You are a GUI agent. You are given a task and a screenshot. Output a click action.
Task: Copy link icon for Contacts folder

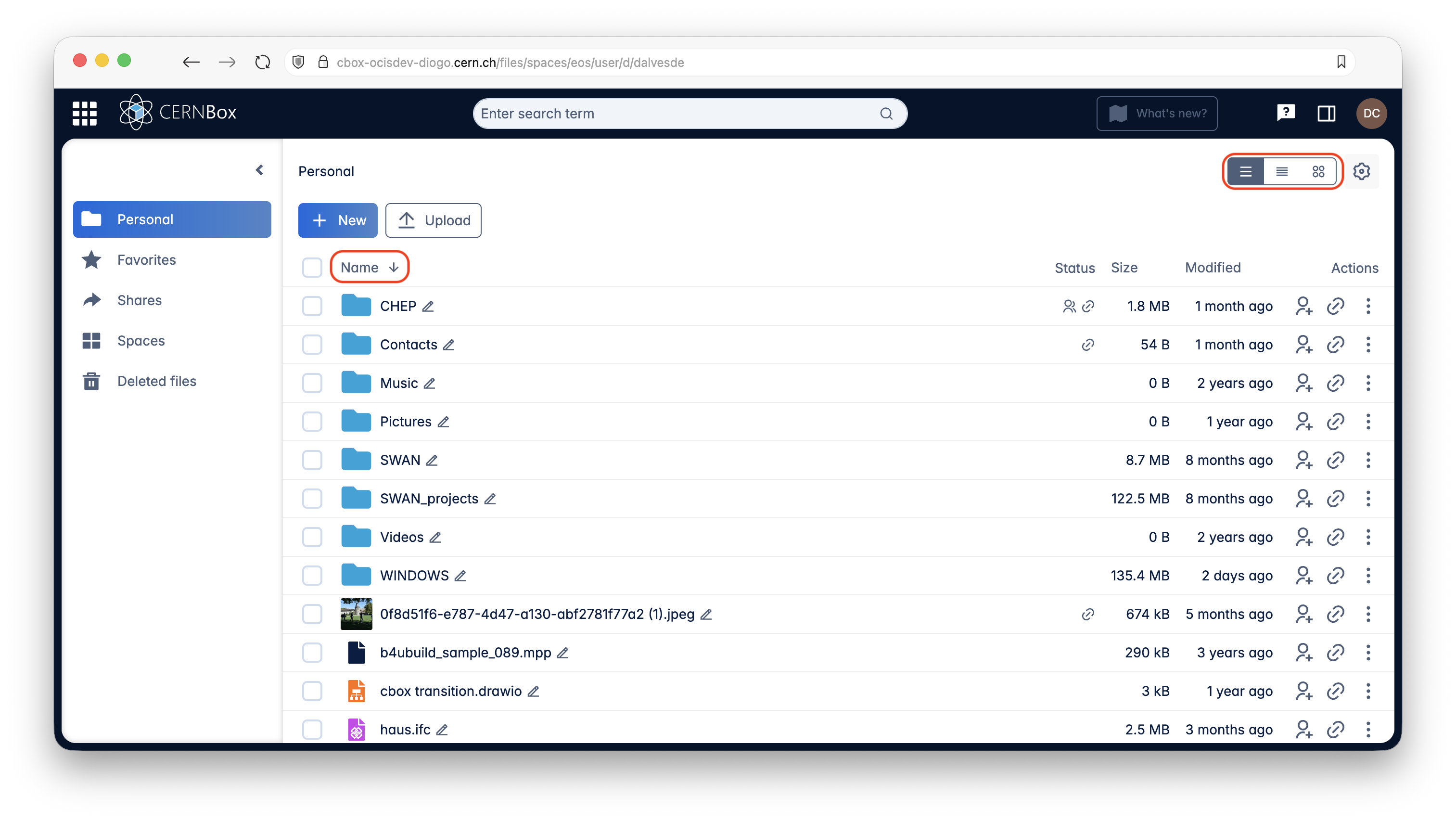(1335, 344)
